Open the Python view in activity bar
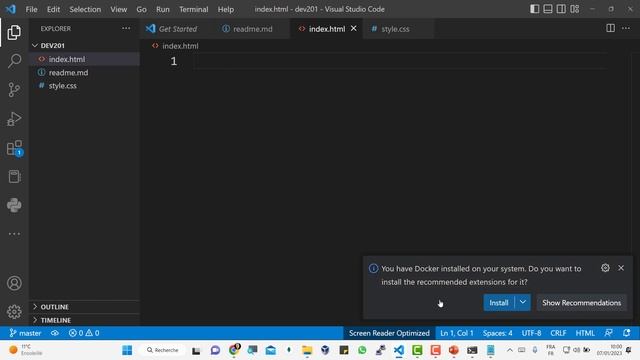The height and width of the screenshot is (360, 640). (x=14, y=205)
